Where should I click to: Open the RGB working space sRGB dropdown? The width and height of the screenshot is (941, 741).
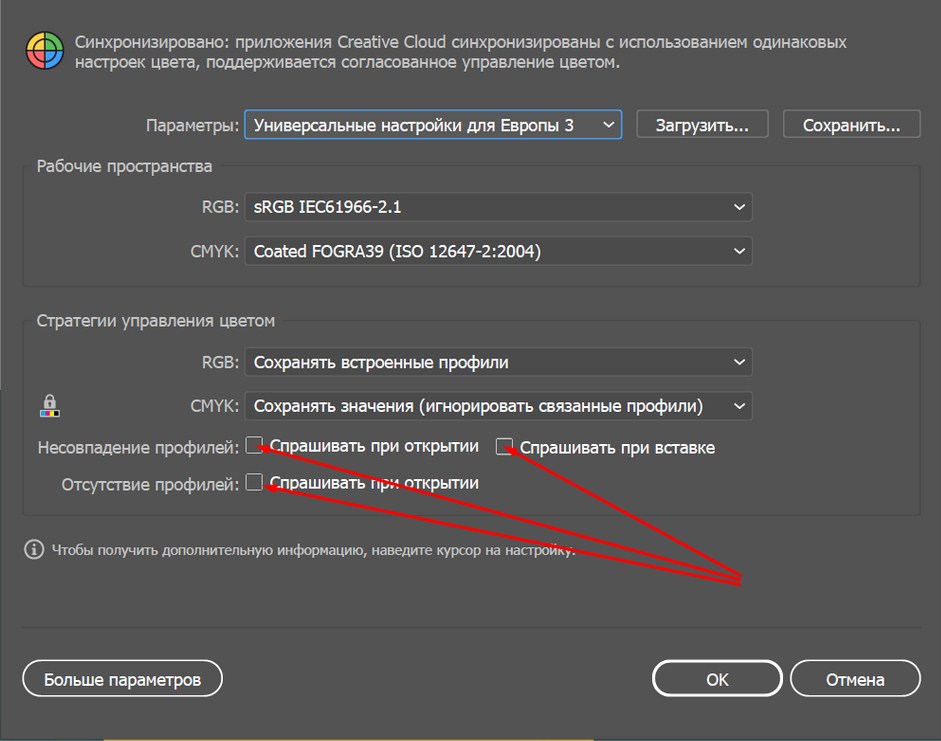tap(498, 207)
